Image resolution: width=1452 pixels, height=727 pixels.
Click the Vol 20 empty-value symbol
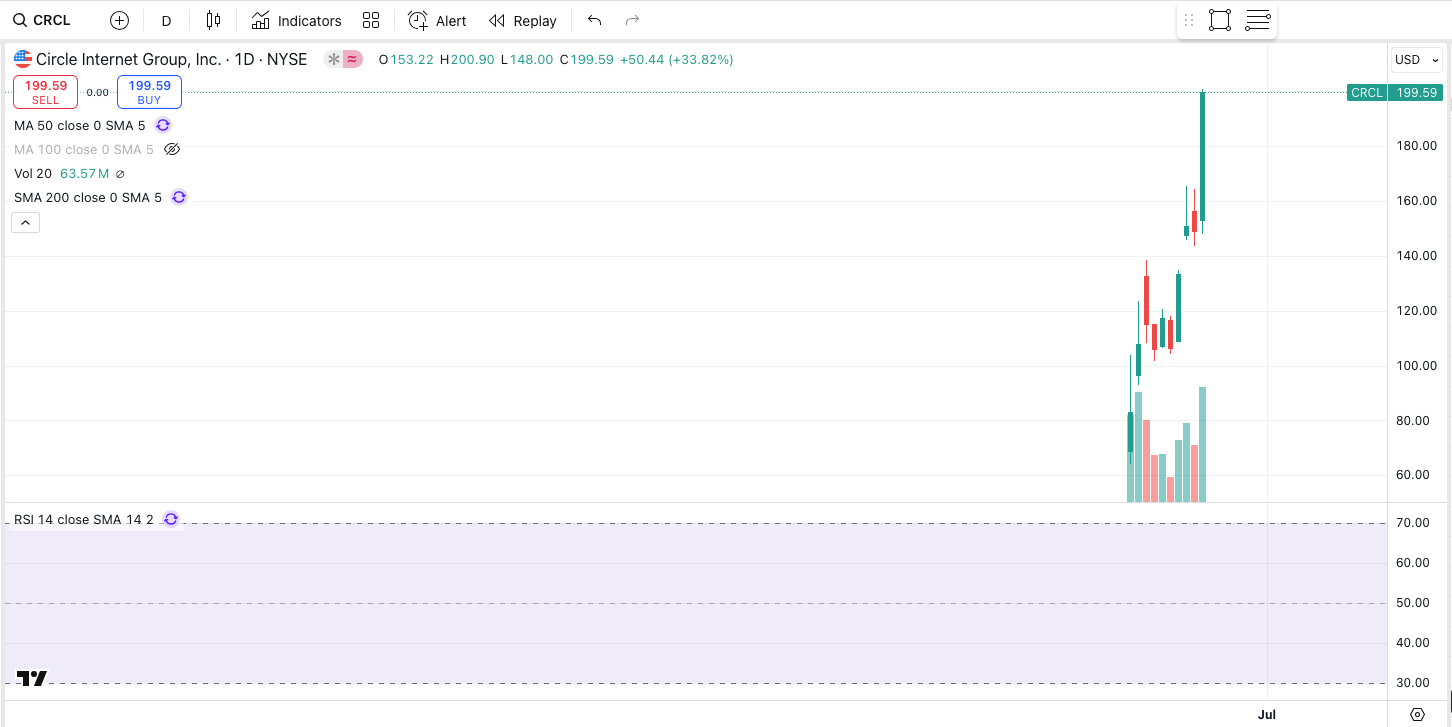click(x=120, y=174)
